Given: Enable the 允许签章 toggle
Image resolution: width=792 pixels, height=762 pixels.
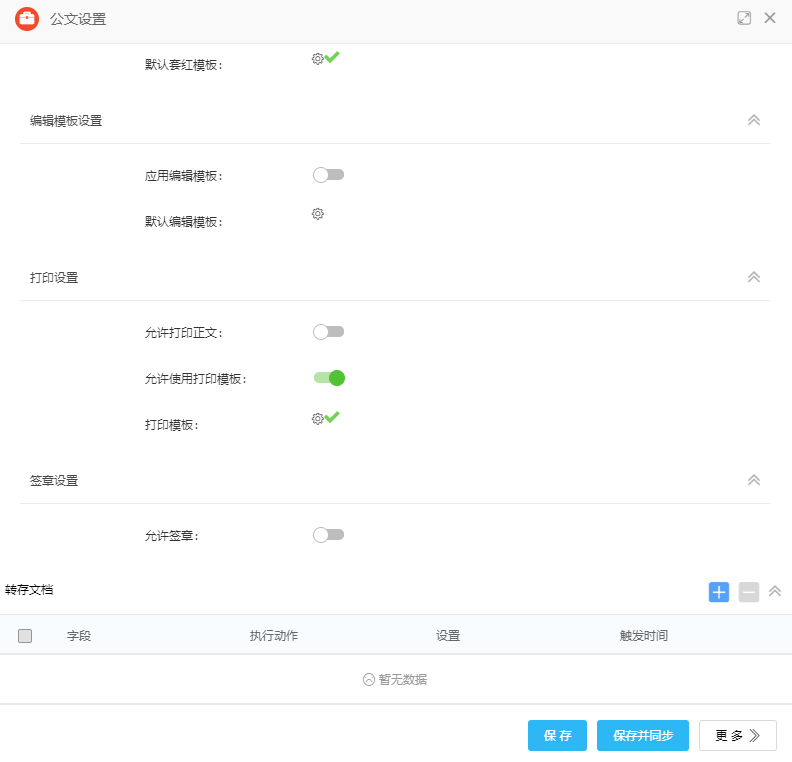Looking at the screenshot, I should (x=328, y=535).
